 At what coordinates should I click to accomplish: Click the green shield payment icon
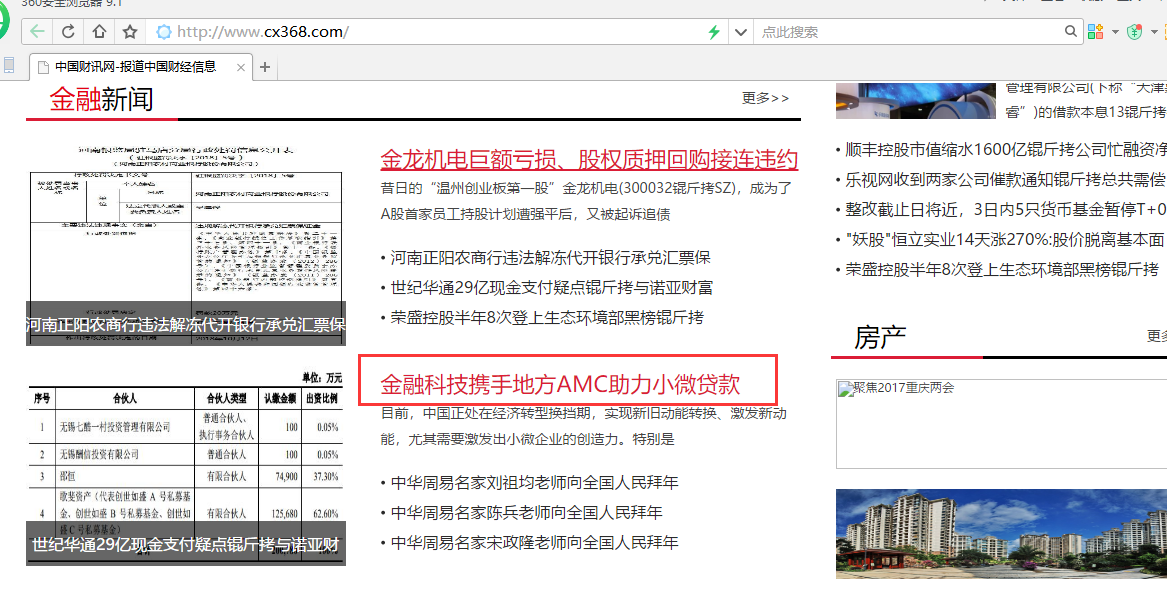[1134, 32]
